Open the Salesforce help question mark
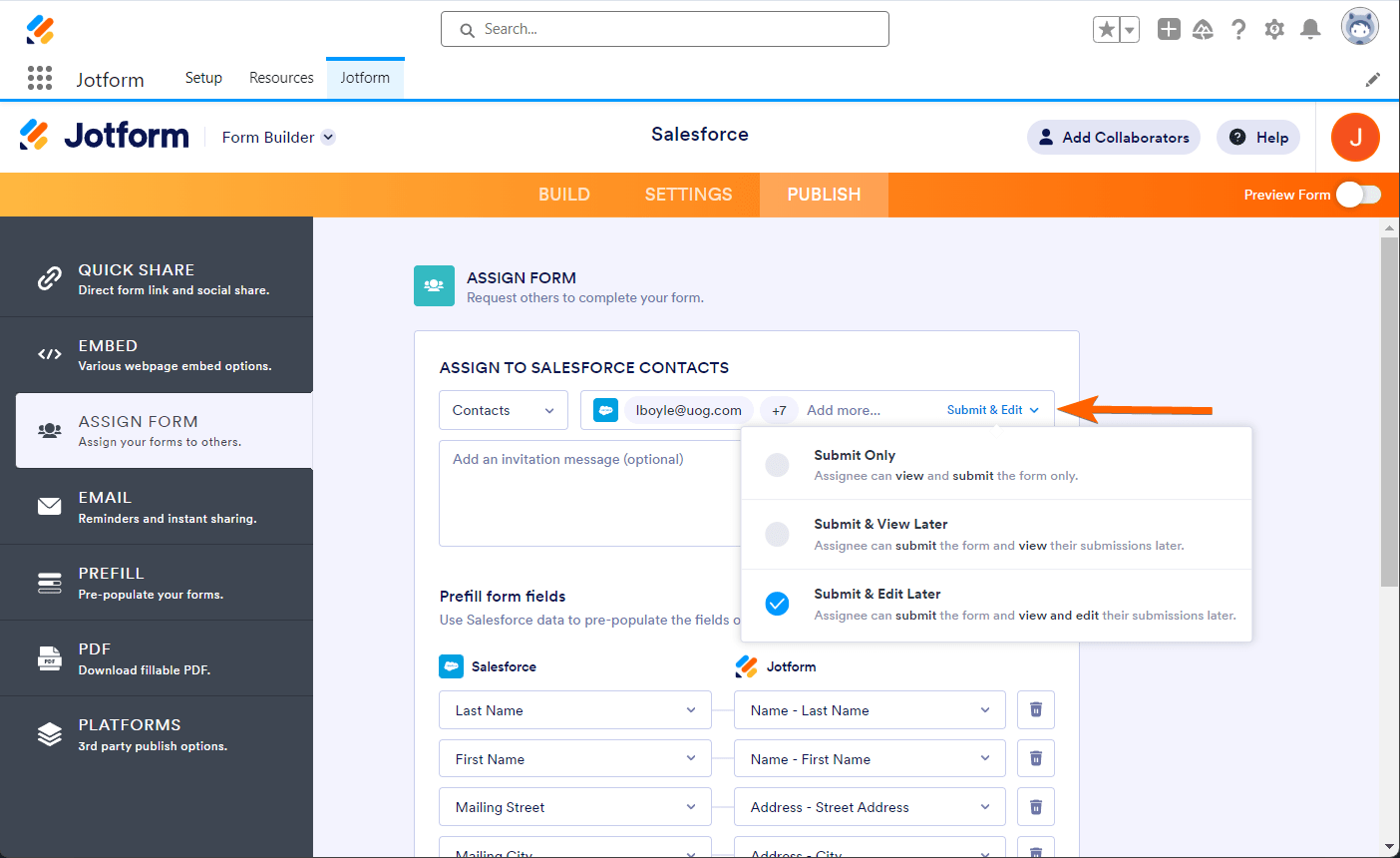The width and height of the screenshot is (1400, 858). point(1238,30)
